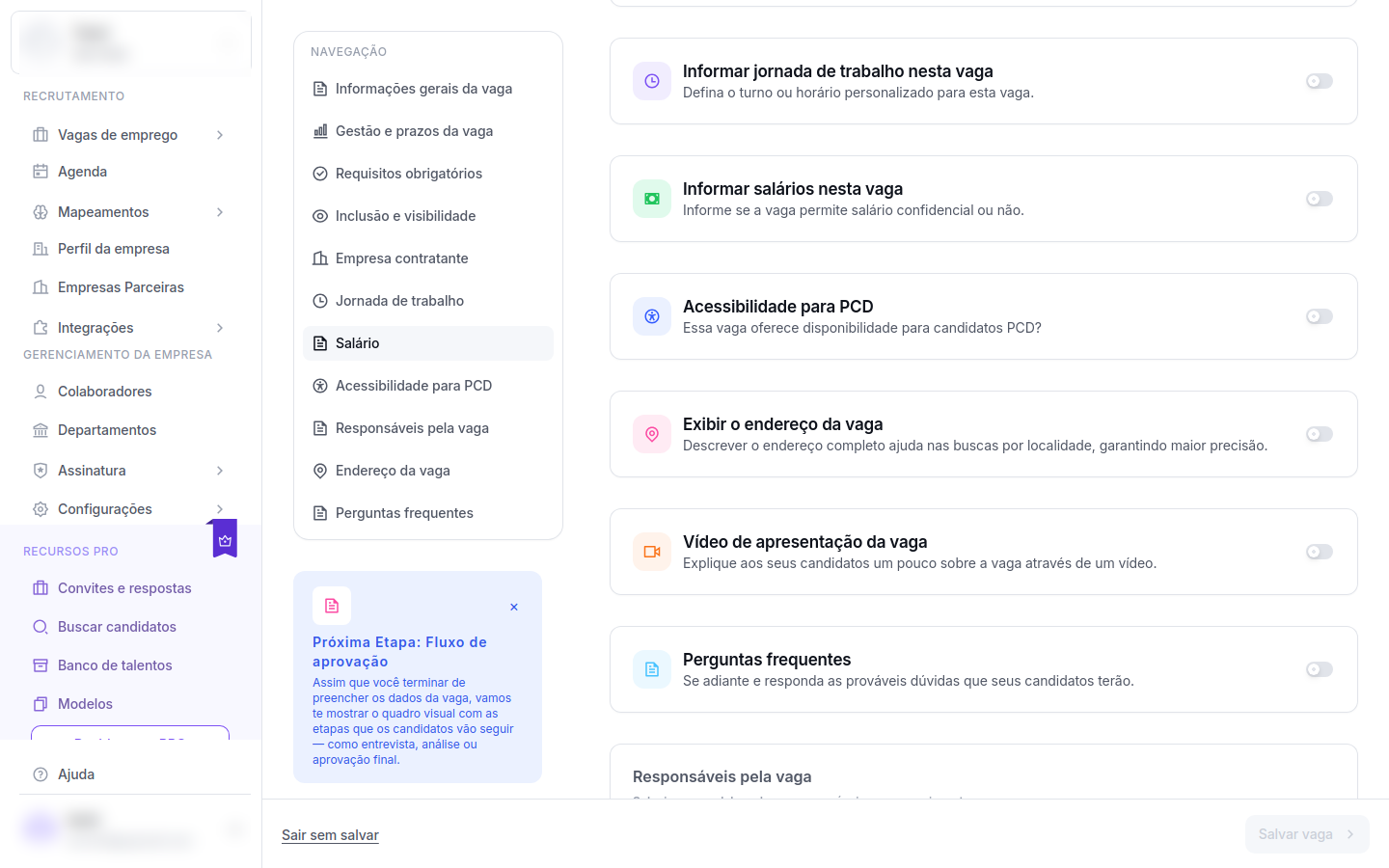
Task: Expand the Assinatura sidebar chevron
Action: 220,471
